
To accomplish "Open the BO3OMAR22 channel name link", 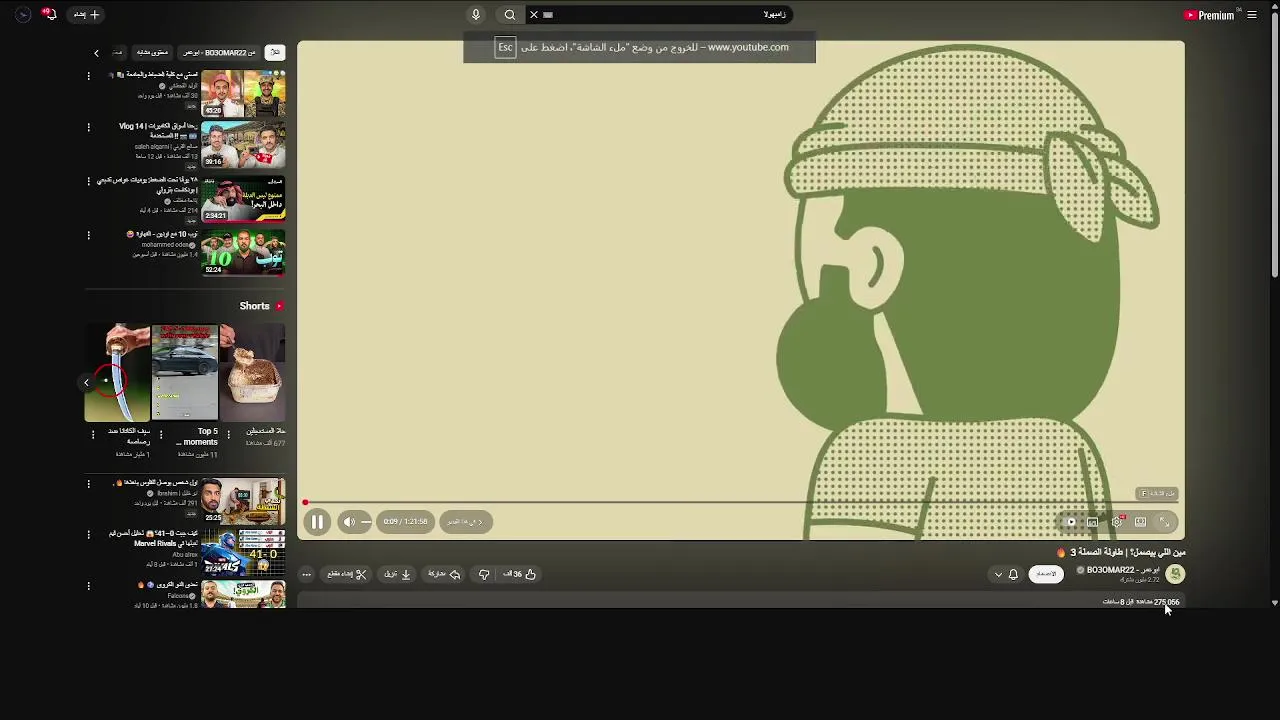I will tap(1123, 570).
